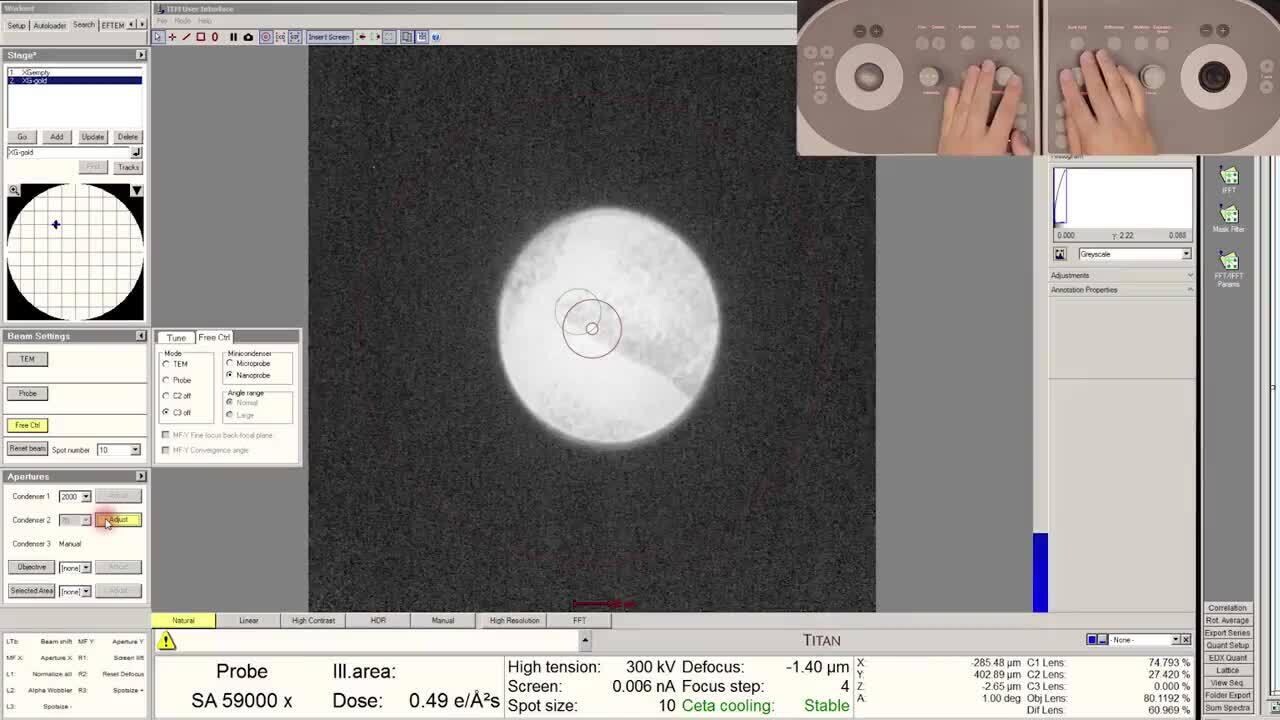Open FFT/IFFT Params icon

pyautogui.click(x=1229, y=266)
